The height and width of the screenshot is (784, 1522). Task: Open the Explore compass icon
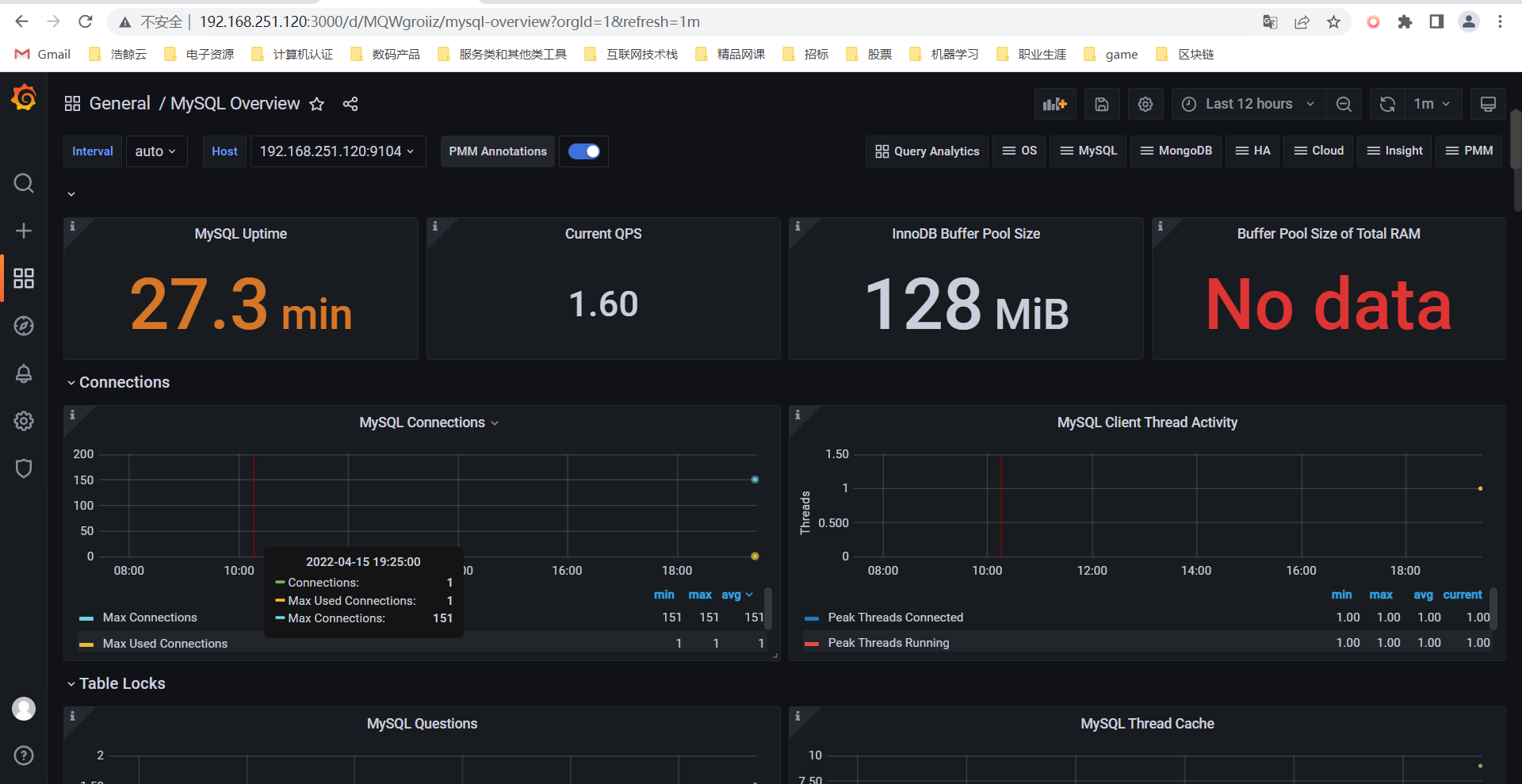point(24,326)
